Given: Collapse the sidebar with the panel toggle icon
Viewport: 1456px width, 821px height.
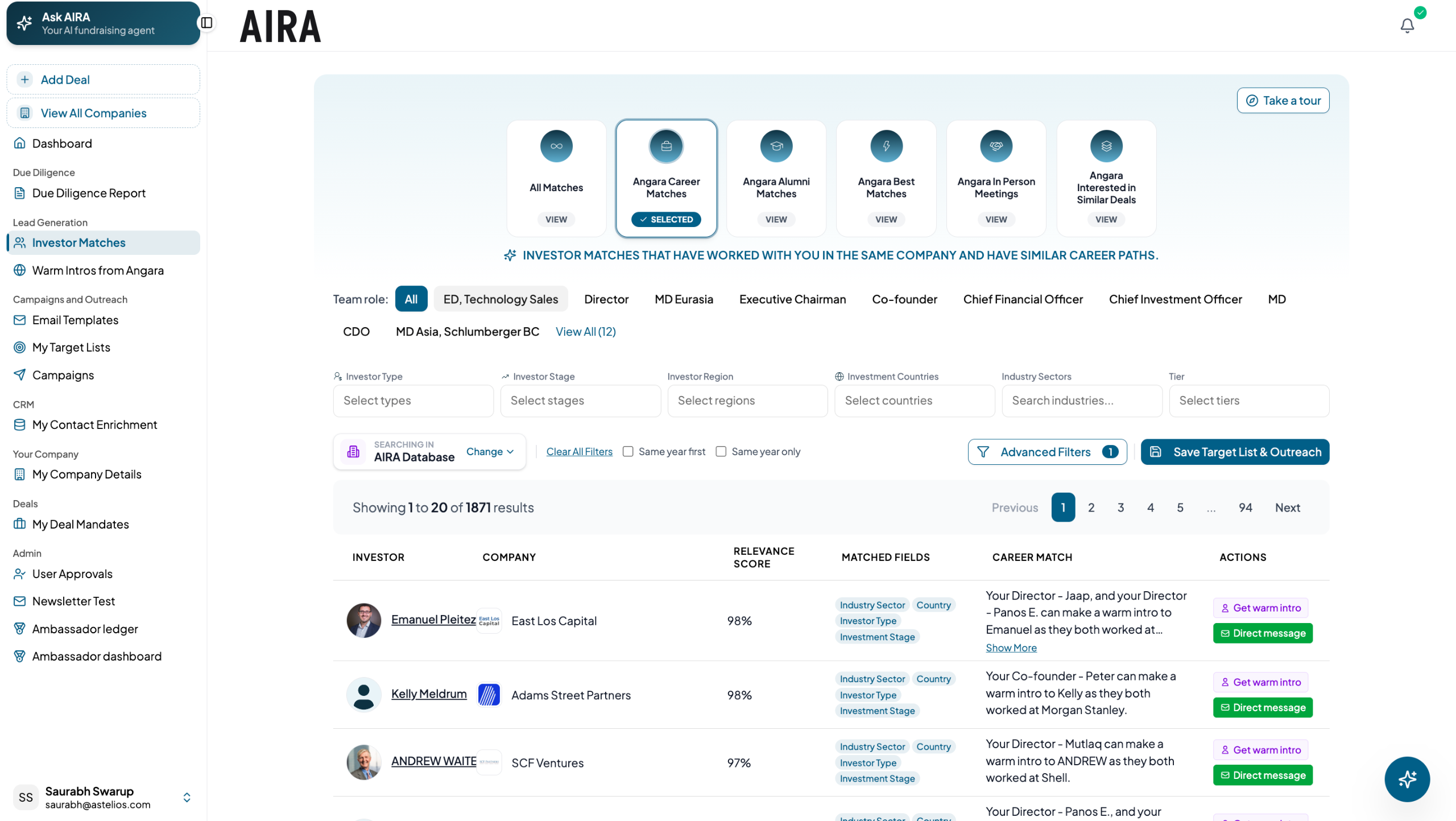Looking at the screenshot, I should tap(207, 23).
